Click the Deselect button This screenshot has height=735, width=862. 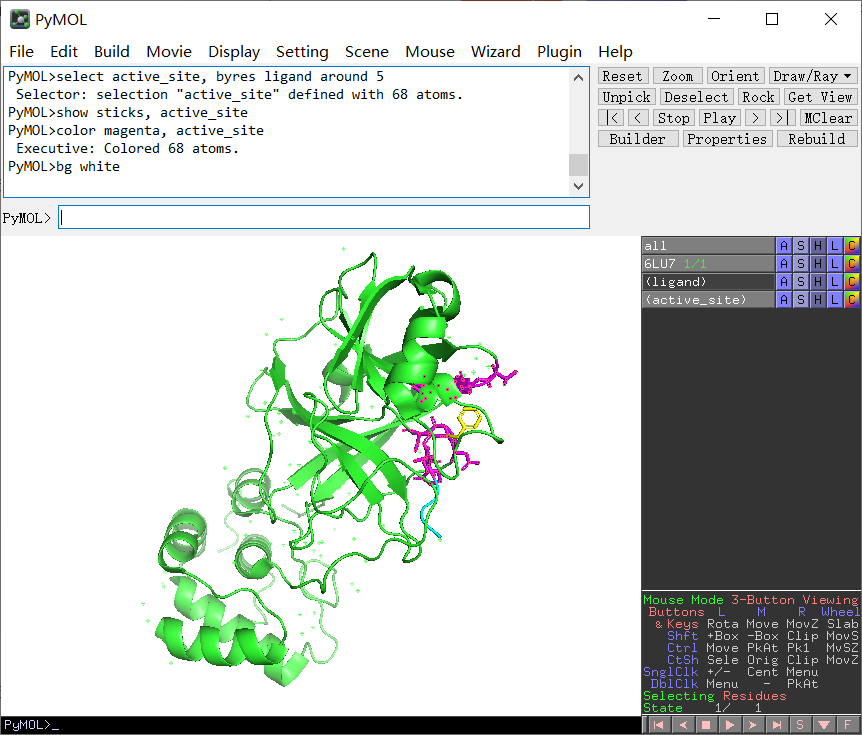[696, 97]
